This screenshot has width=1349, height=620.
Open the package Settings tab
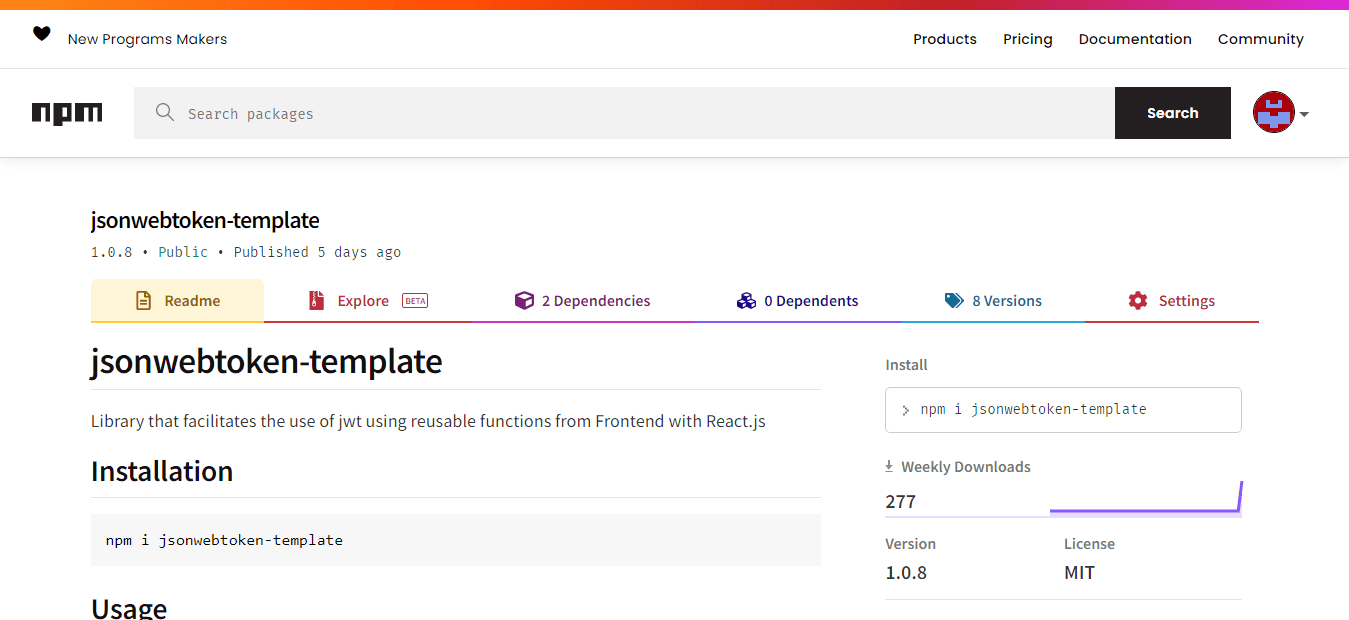point(1171,301)
